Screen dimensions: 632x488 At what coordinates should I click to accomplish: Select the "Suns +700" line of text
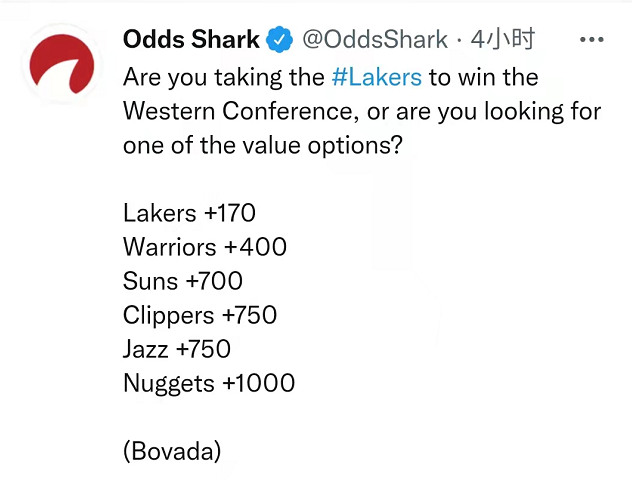point(183,281)
